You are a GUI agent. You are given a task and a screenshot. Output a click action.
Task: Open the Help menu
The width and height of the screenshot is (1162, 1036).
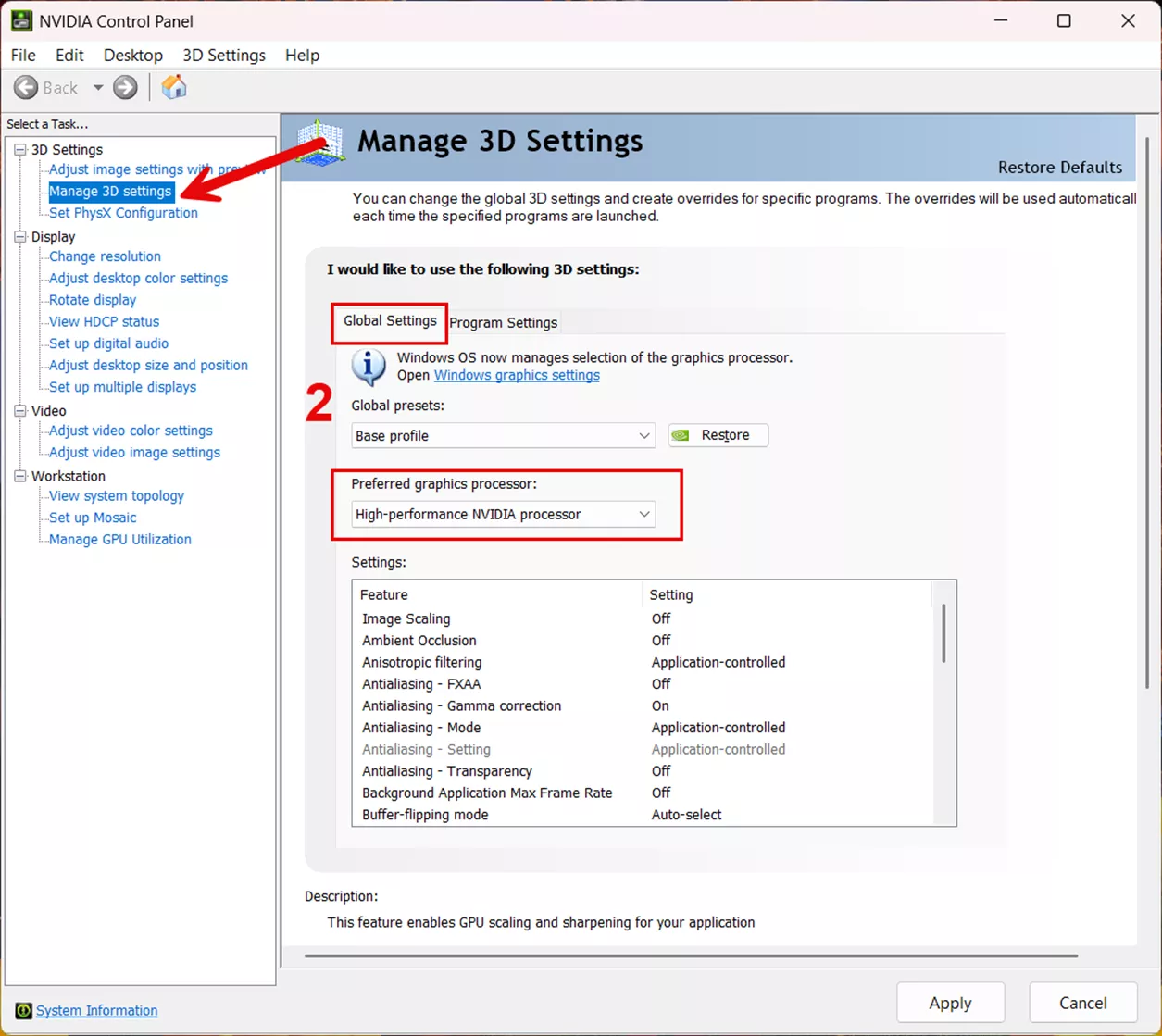point(302,55)
